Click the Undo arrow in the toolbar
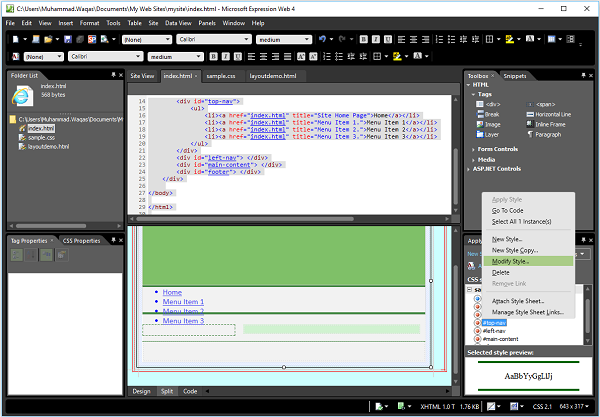The width and height of the screenshot is (600, 417). 322,40
